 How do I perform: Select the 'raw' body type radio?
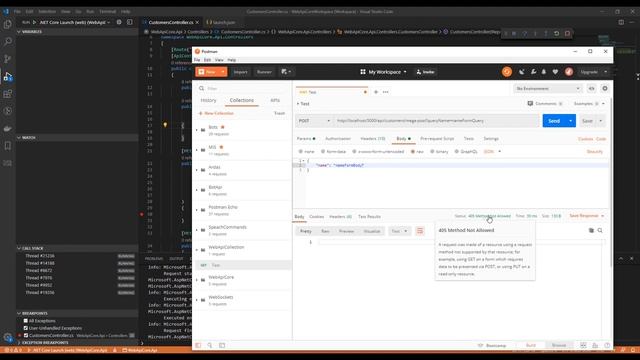tap(413, 151)
